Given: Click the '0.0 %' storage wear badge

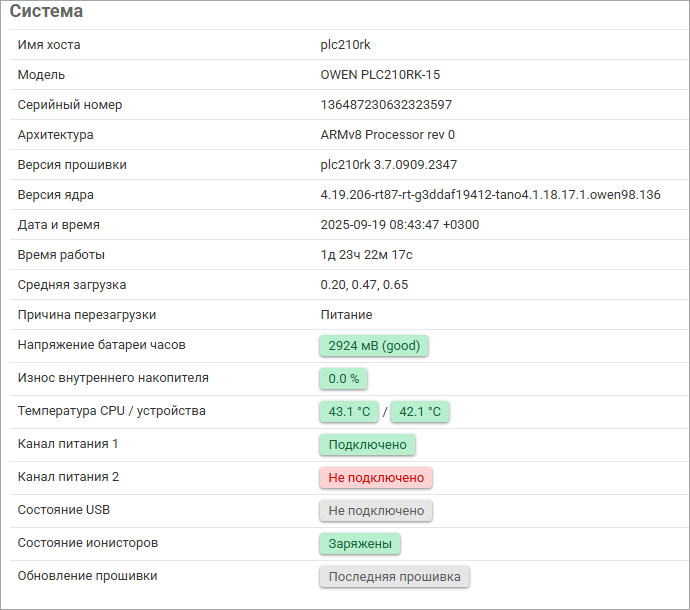Looking at the screenshot, I should 343,379.
